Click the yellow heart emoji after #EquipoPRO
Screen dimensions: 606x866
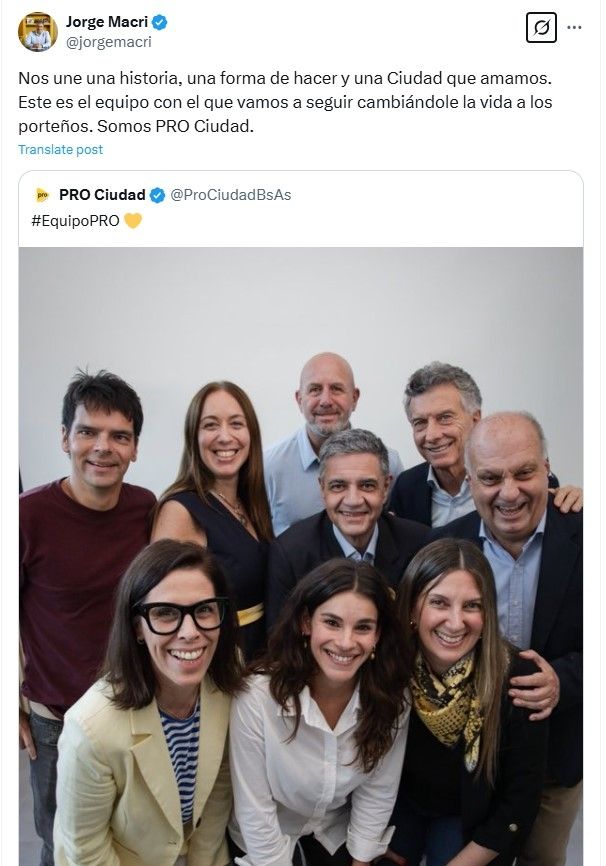(x=133, y=220)
